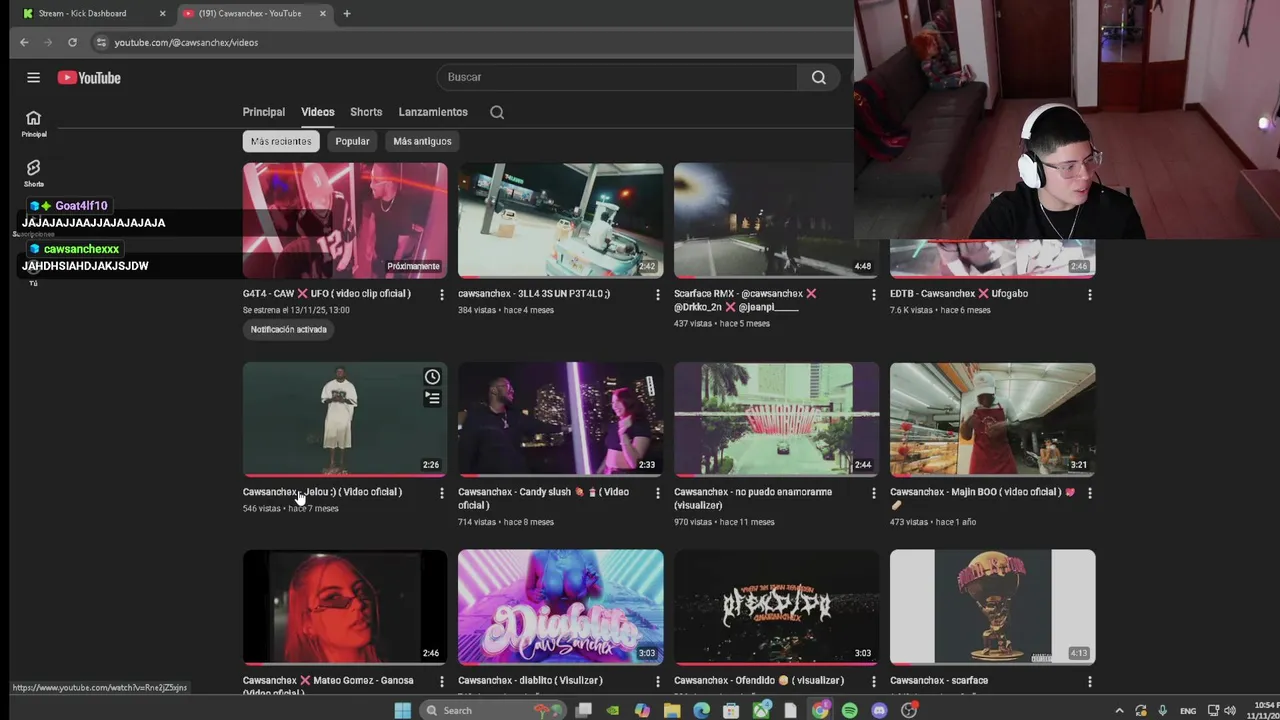The height and width of the screenshot is (720, 1280).
Task: Open Shorts from the left sidebar
Action: point(33,173)
